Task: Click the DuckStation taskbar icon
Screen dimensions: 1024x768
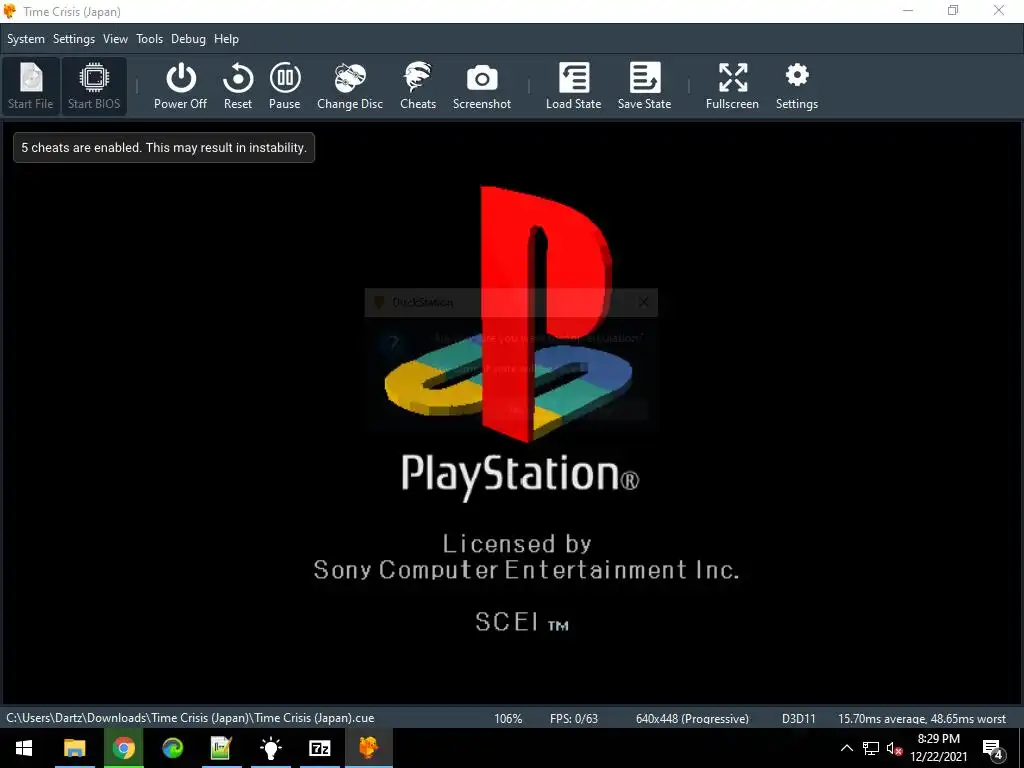Action: pos(368,748)
